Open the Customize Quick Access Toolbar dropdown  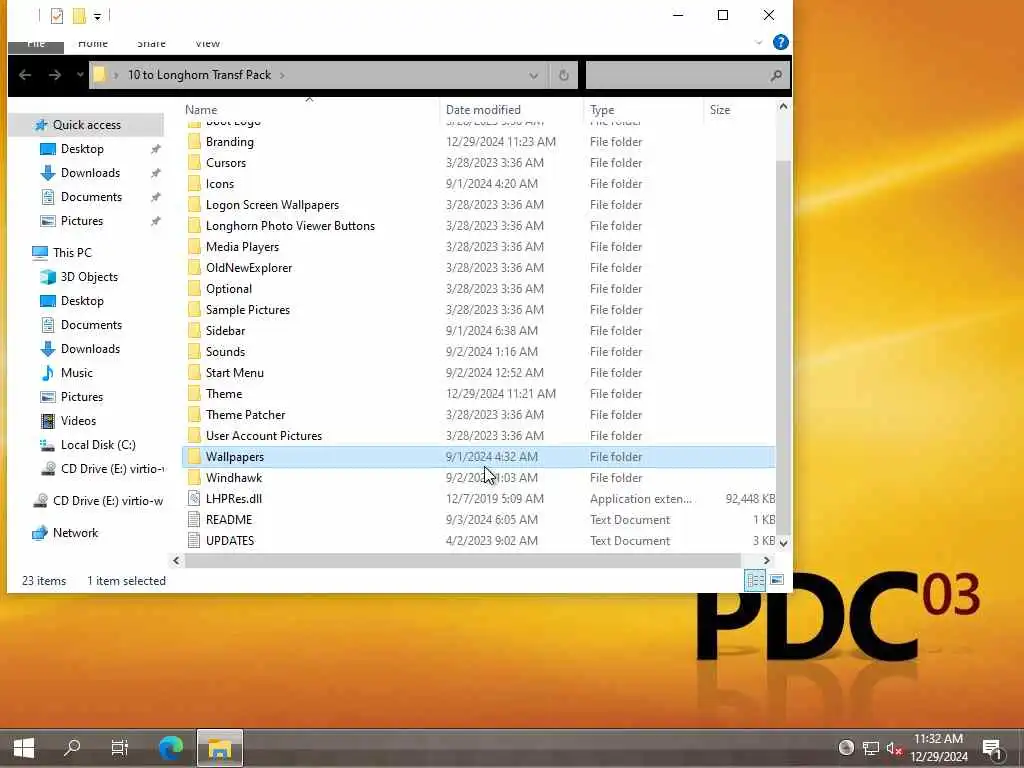coord(97,16)
